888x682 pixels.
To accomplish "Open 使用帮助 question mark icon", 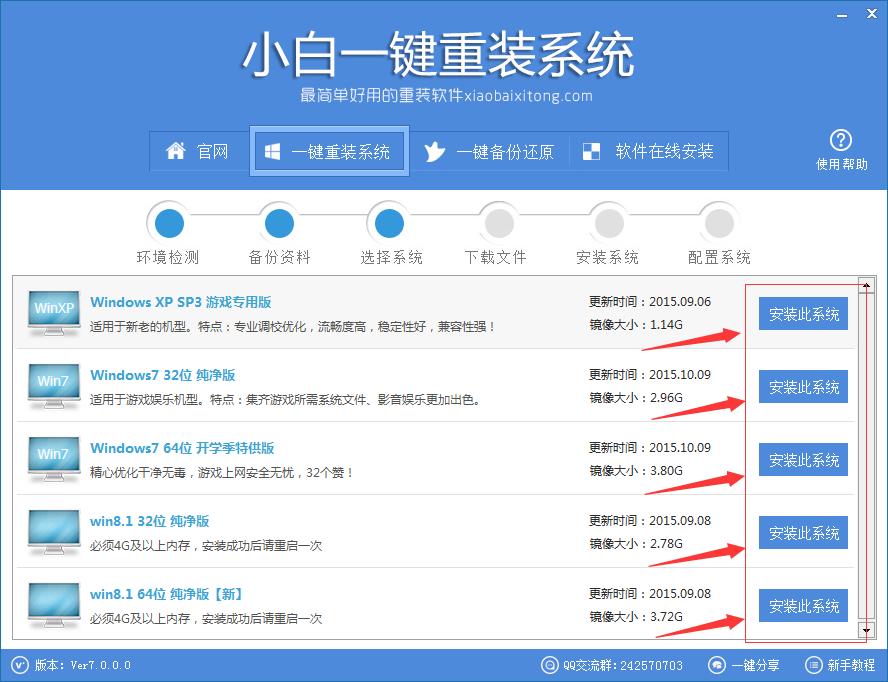I will pos(841,140).
